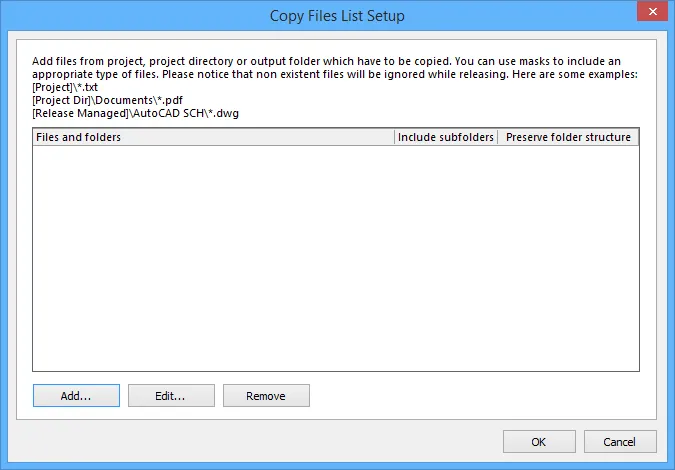Click the divider after Files and folders header

click(395, 137)
